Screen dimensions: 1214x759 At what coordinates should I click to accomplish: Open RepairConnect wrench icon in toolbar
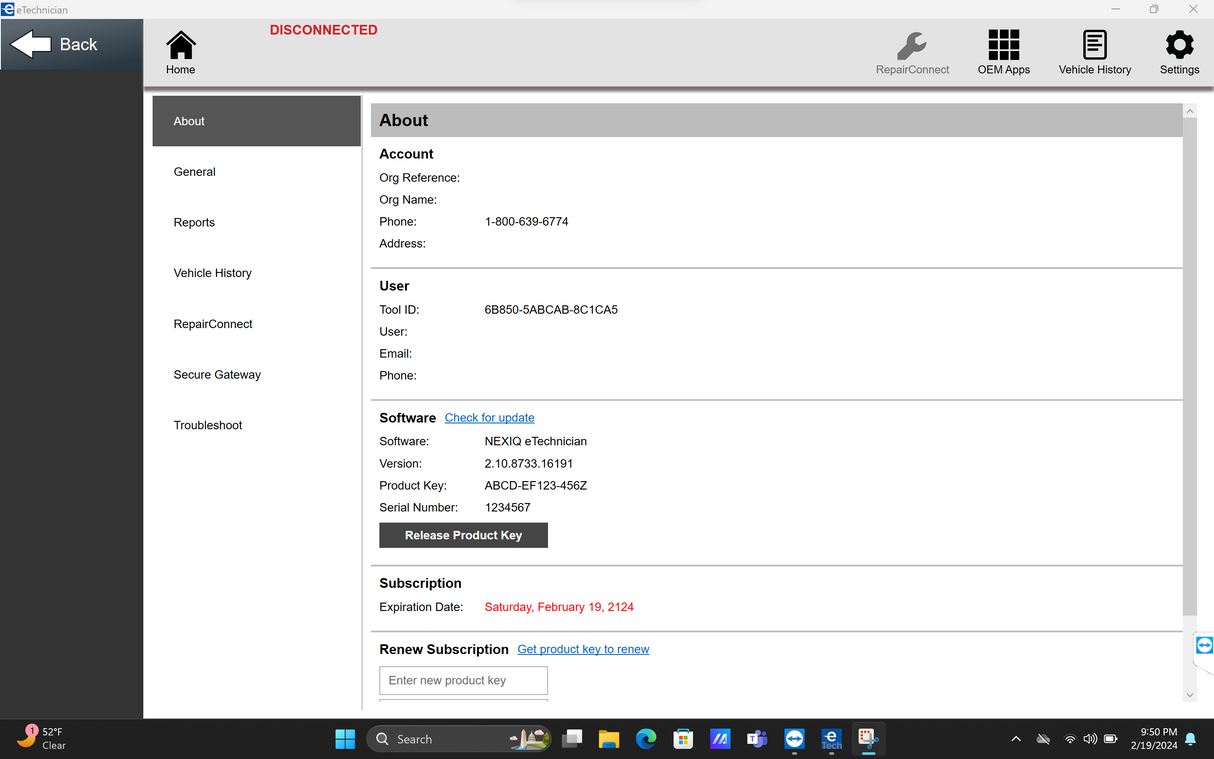(911, 46)
